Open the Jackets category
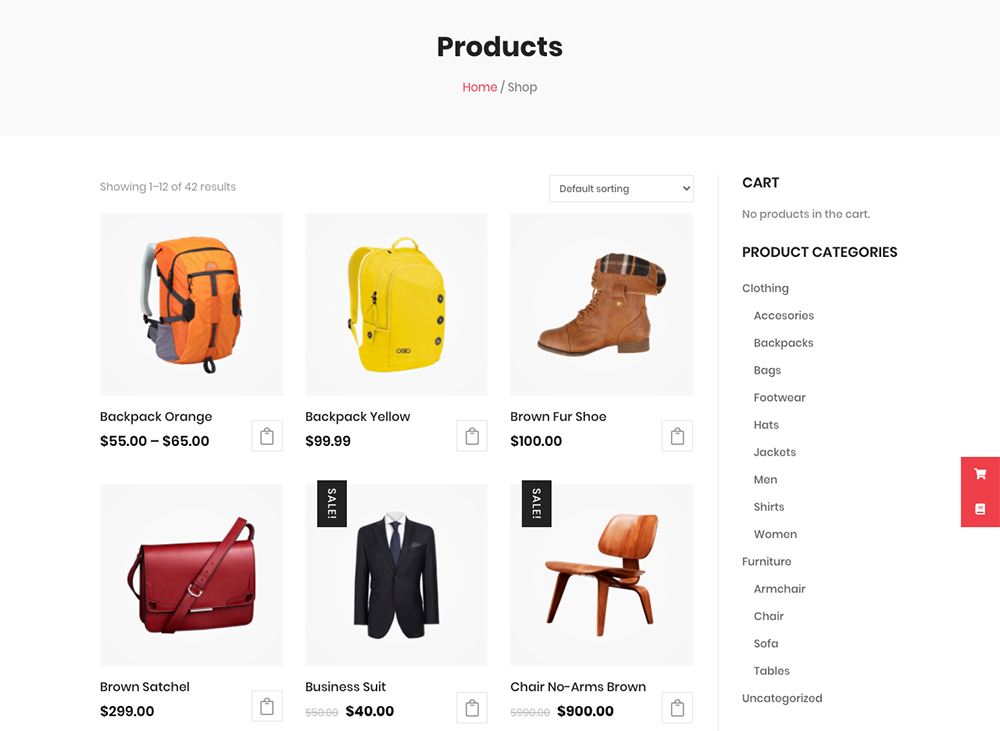Viewport: 1000px width, 731px height. tap(775, 452)
